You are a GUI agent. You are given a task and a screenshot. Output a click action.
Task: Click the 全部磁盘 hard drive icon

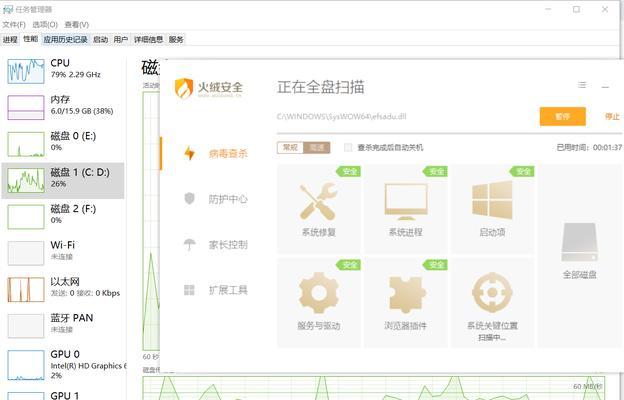579,242
